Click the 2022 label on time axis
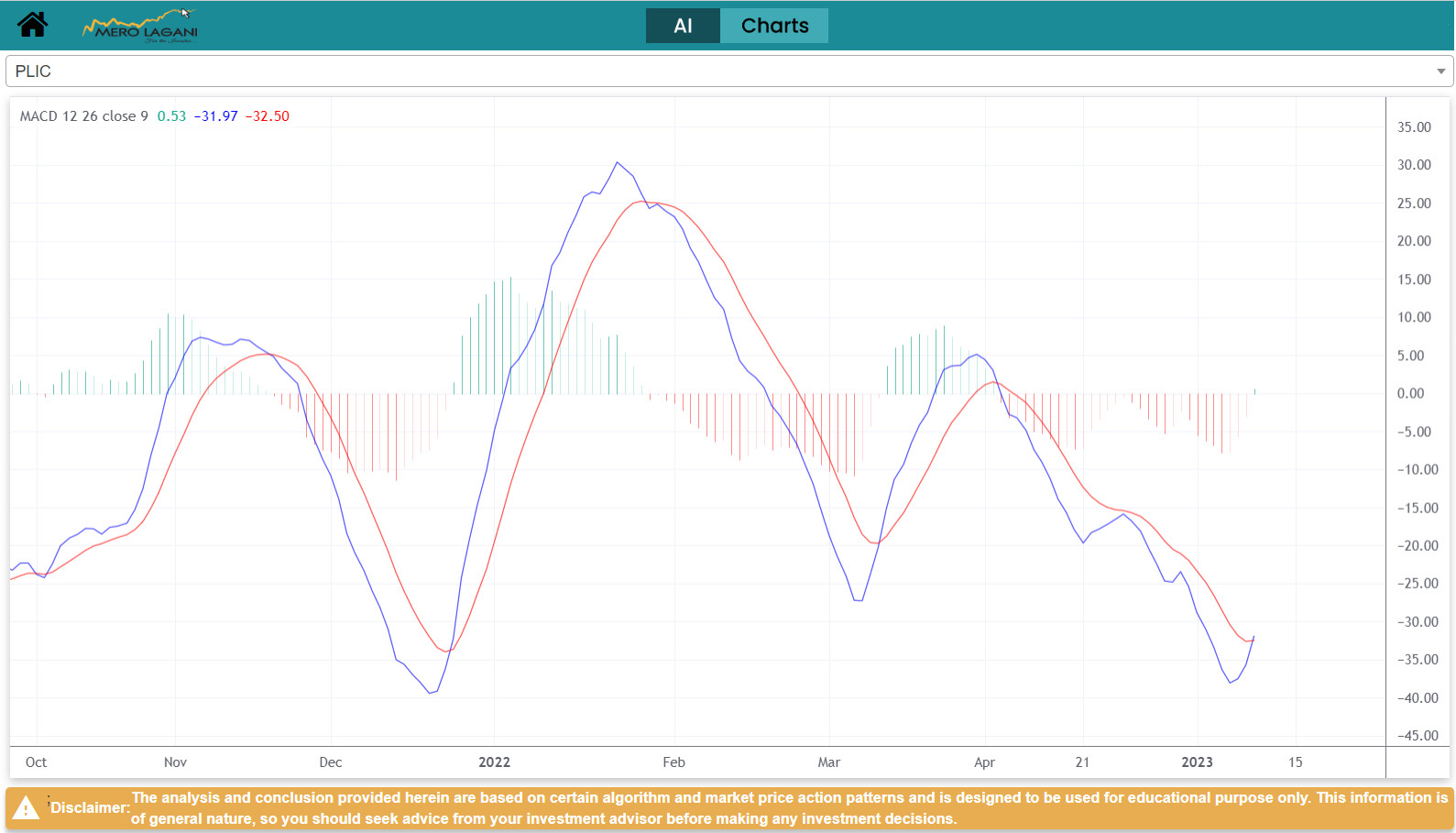Image resolution: width=1456 pixels, height=833 pixels. tap(494, 762)
